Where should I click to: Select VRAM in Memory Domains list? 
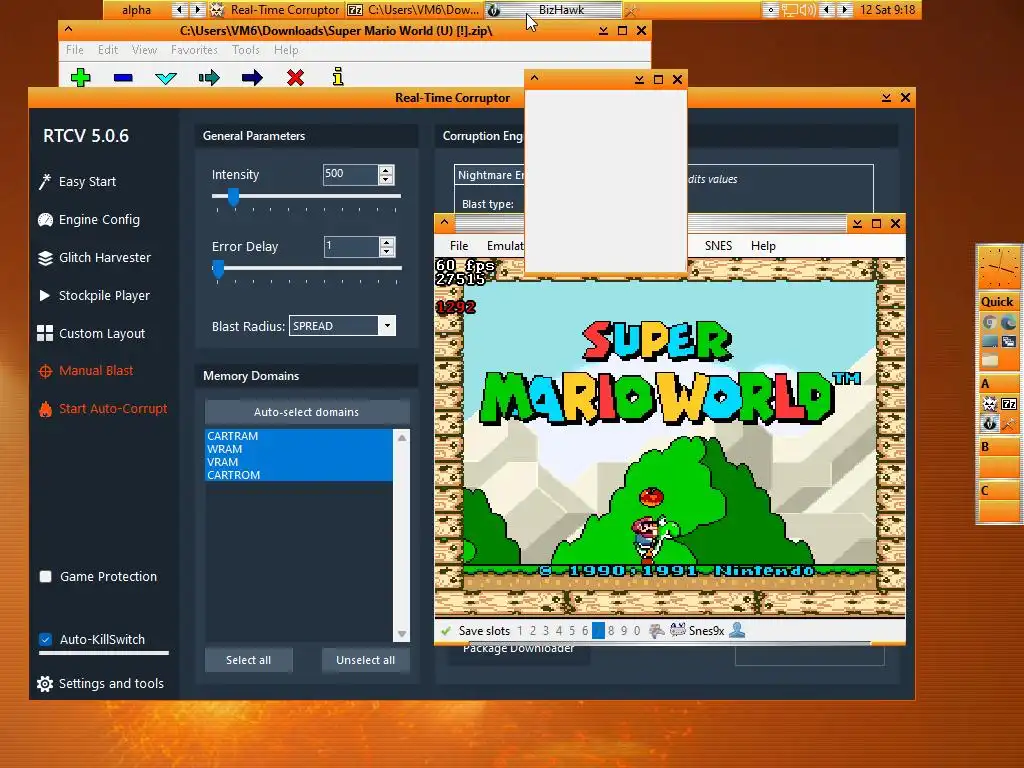298,462
